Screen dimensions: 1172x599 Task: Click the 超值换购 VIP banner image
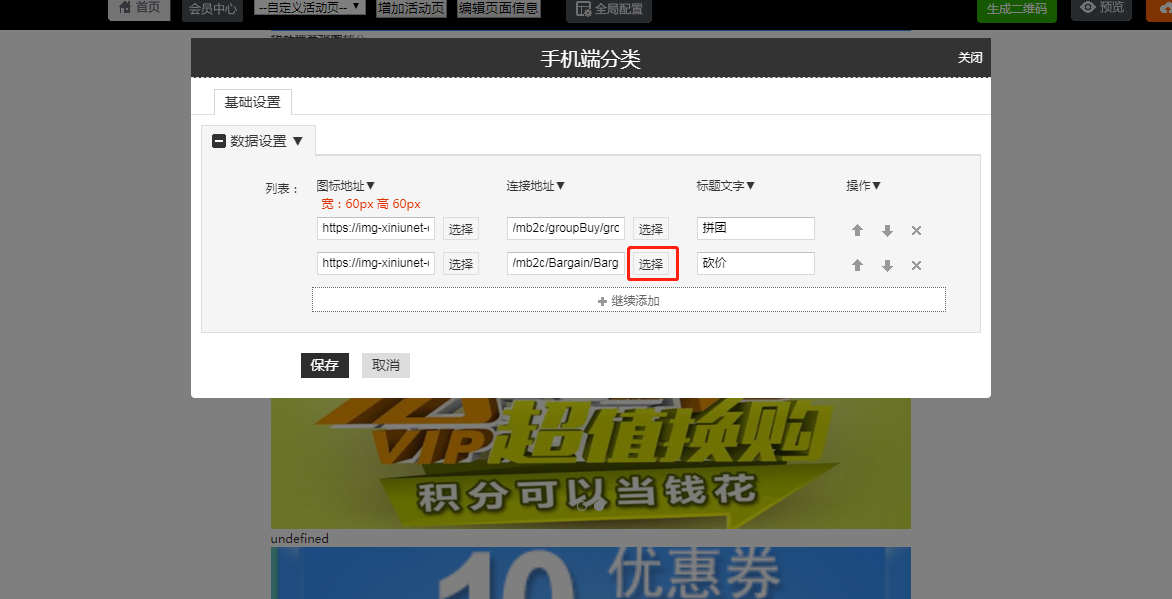(590, 463)
